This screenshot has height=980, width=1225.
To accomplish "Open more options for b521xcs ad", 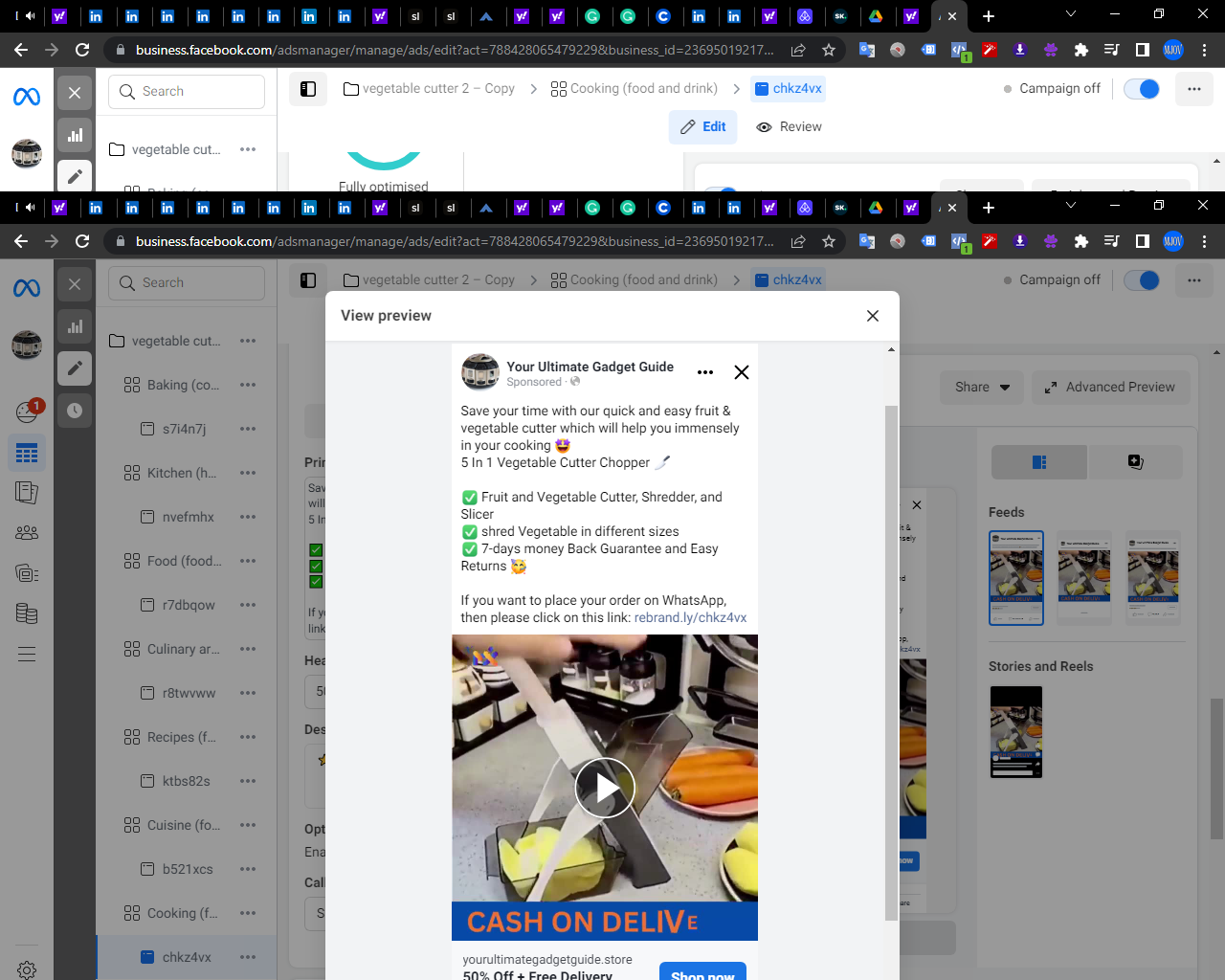I will (x=248, y=869).
